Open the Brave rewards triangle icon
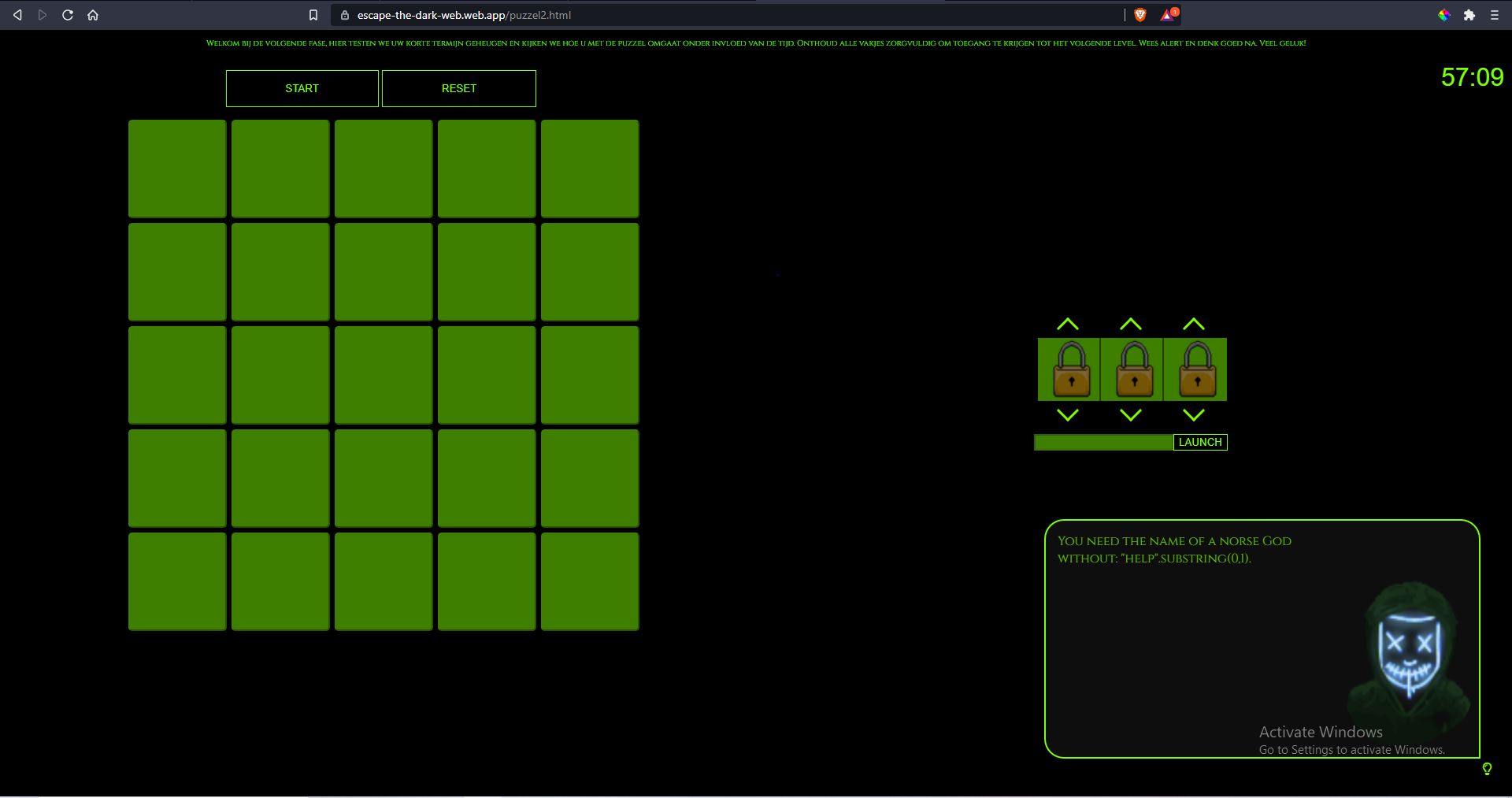Screen dimensions: 1512x798 coord(1169,14)
